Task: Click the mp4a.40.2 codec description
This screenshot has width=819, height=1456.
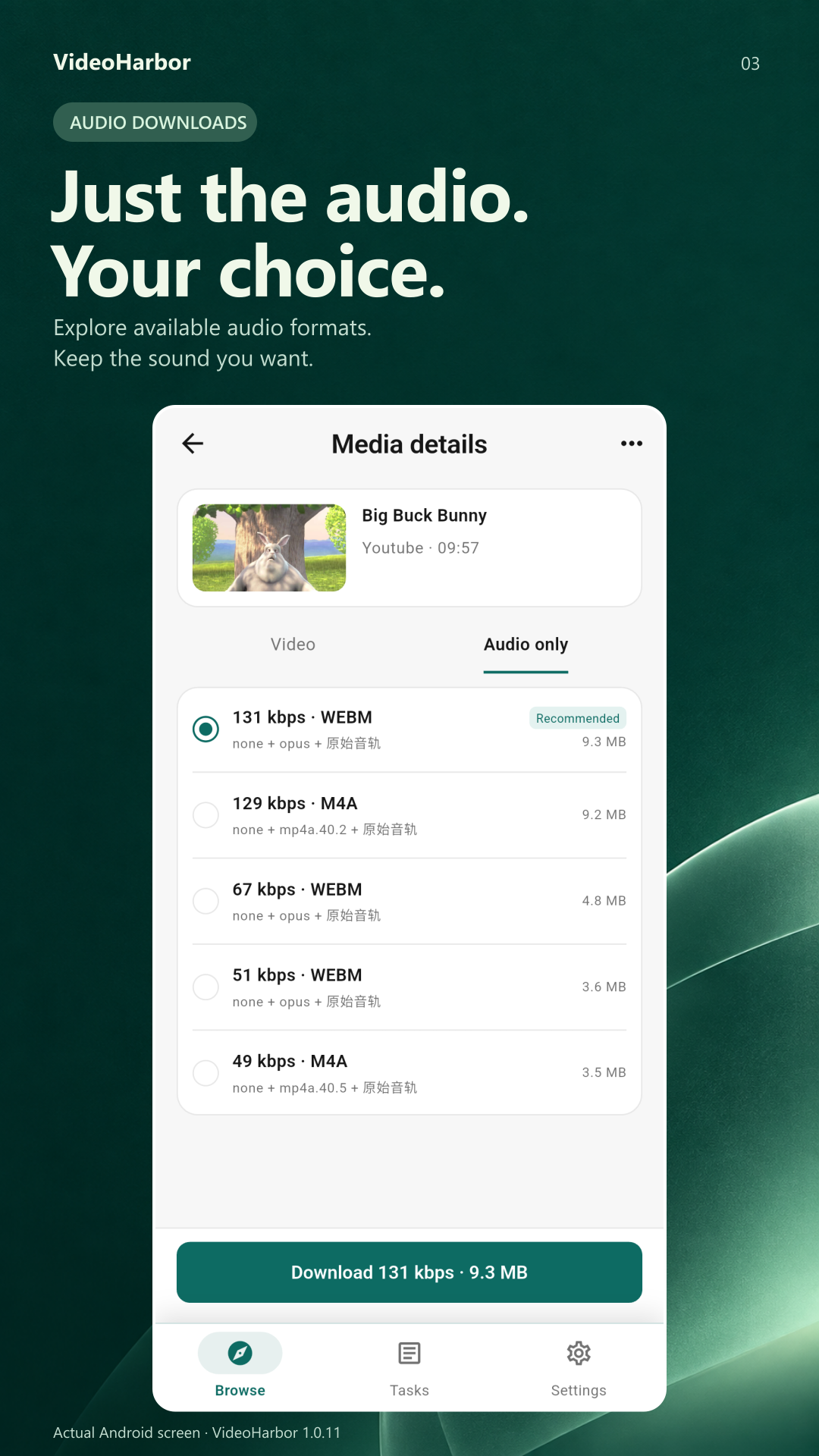Action: [x=325, y=830]
